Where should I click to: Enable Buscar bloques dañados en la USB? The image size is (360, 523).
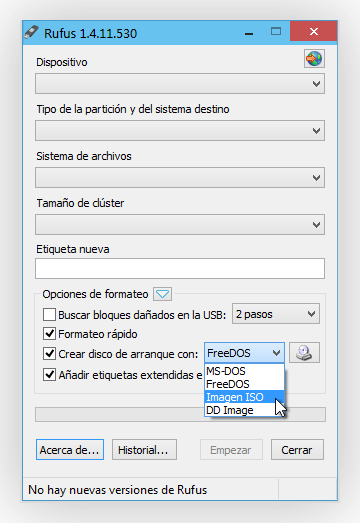[x=49, y=315]
